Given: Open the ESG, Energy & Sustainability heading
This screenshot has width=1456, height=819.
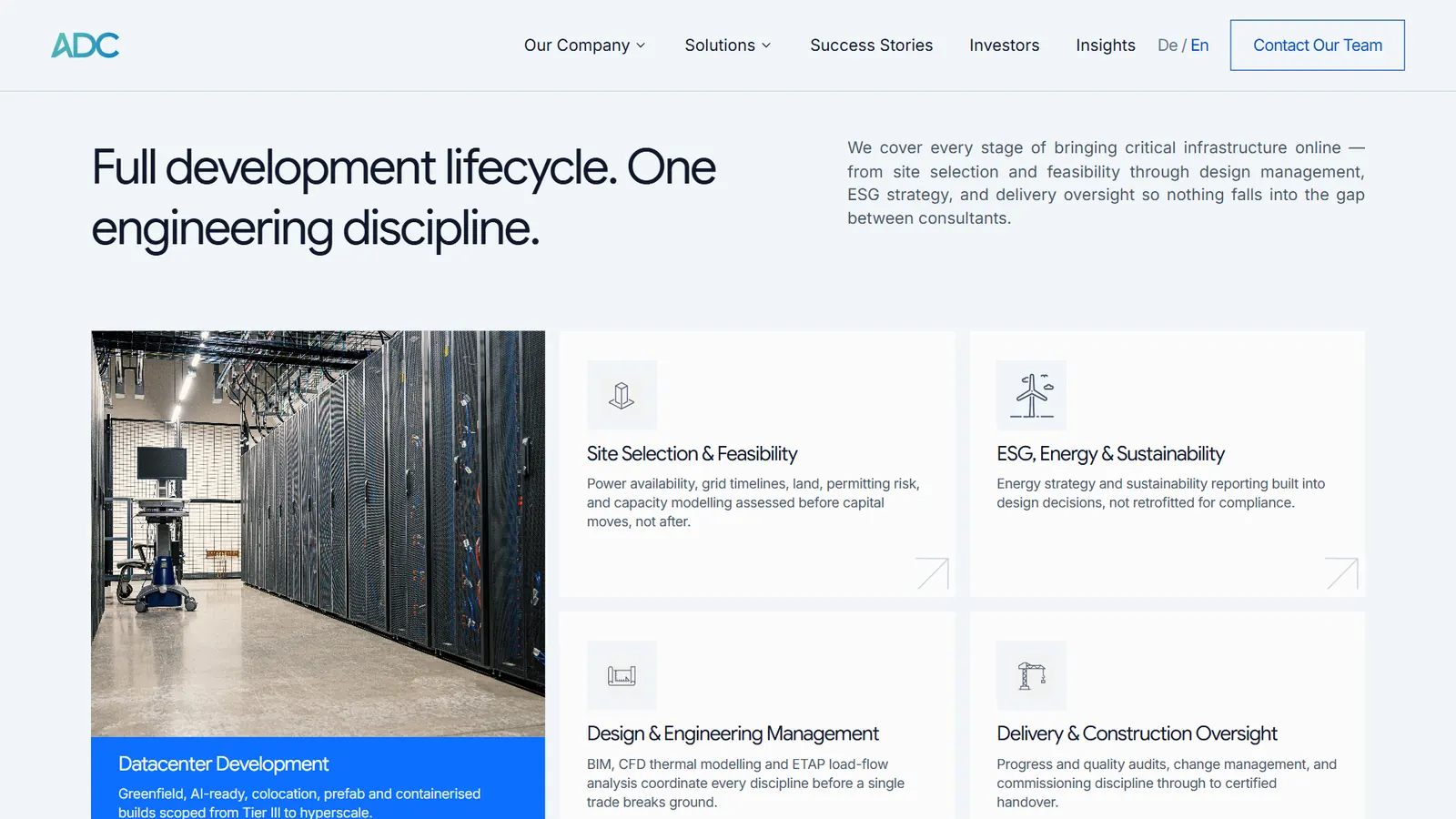Looking at the screenshot, I should point(1110,453).
